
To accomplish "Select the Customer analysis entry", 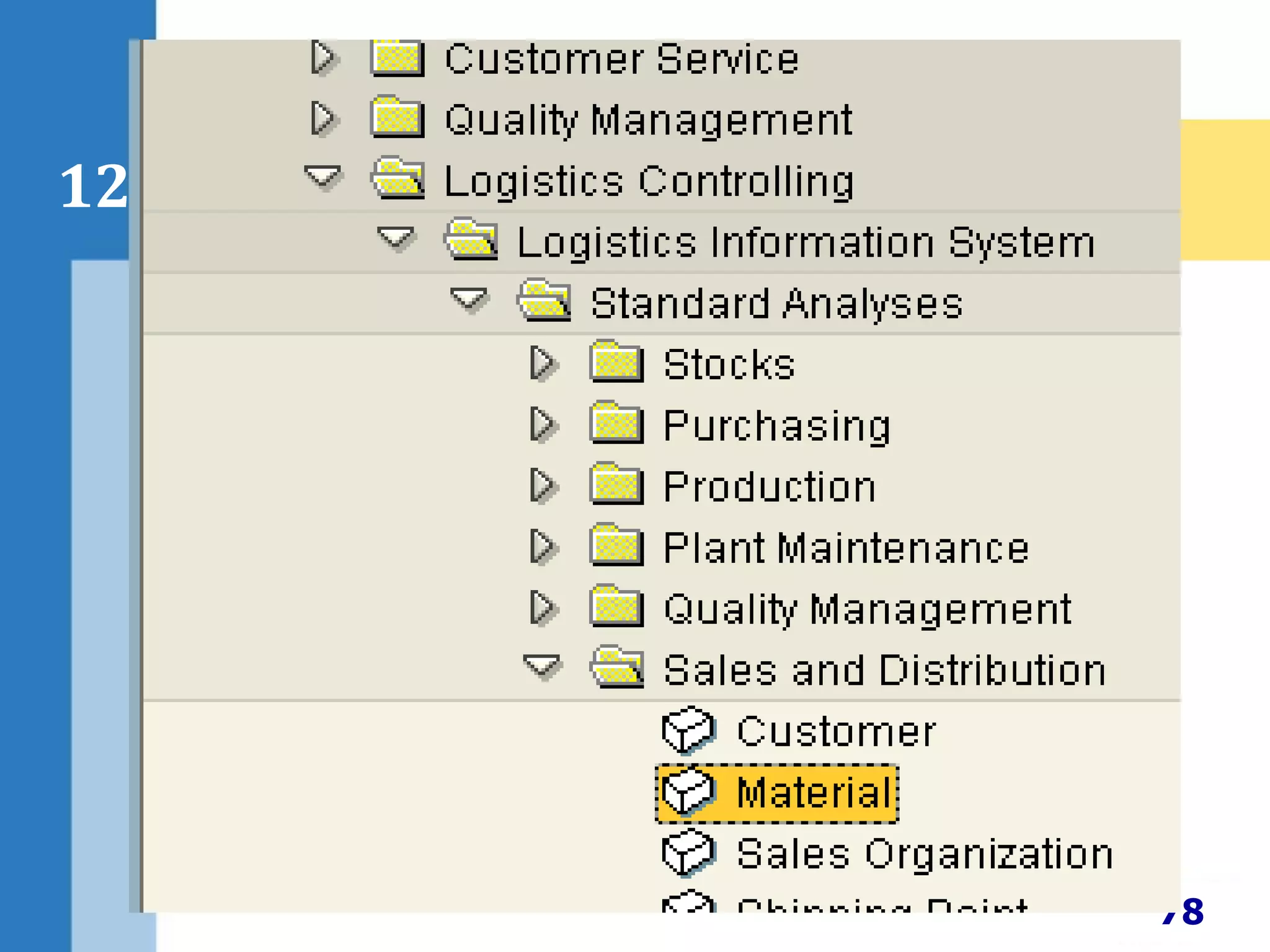I will [836, 731].
